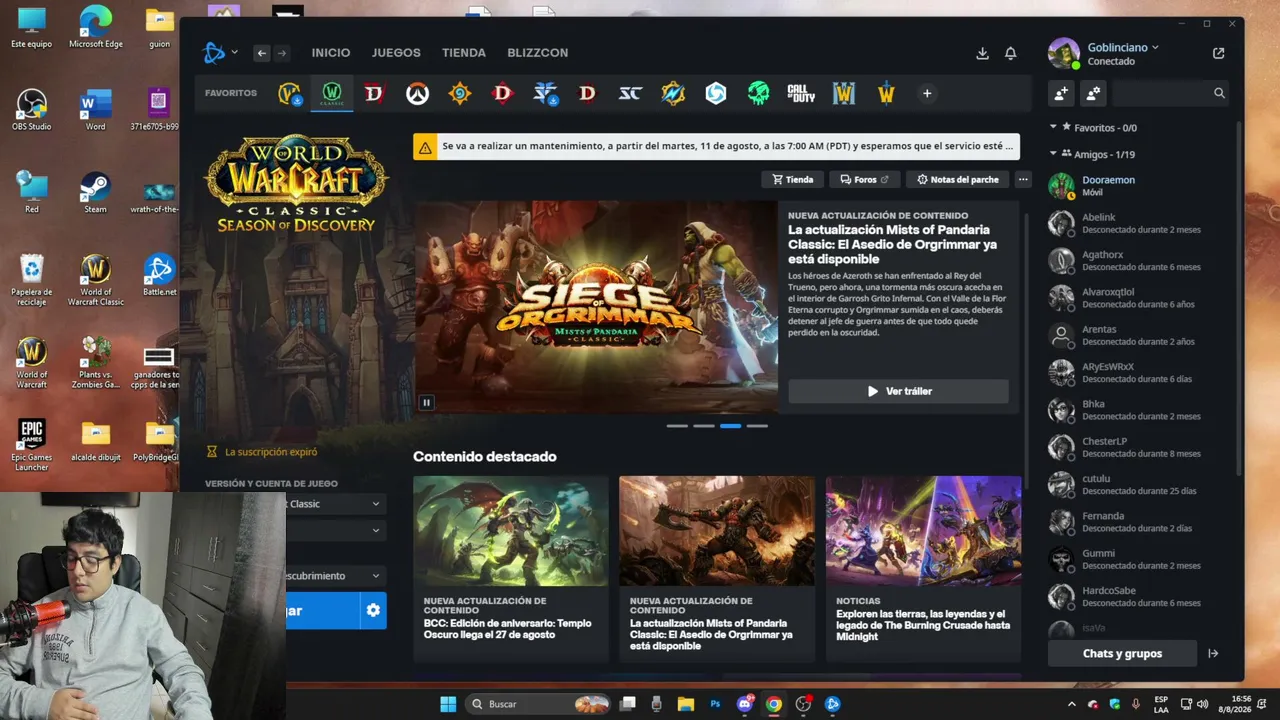Image resolution: width=1280 pixels, height=720 pixels.
Task: Select friend Agathorx in the friends list
Action: 1138,261
